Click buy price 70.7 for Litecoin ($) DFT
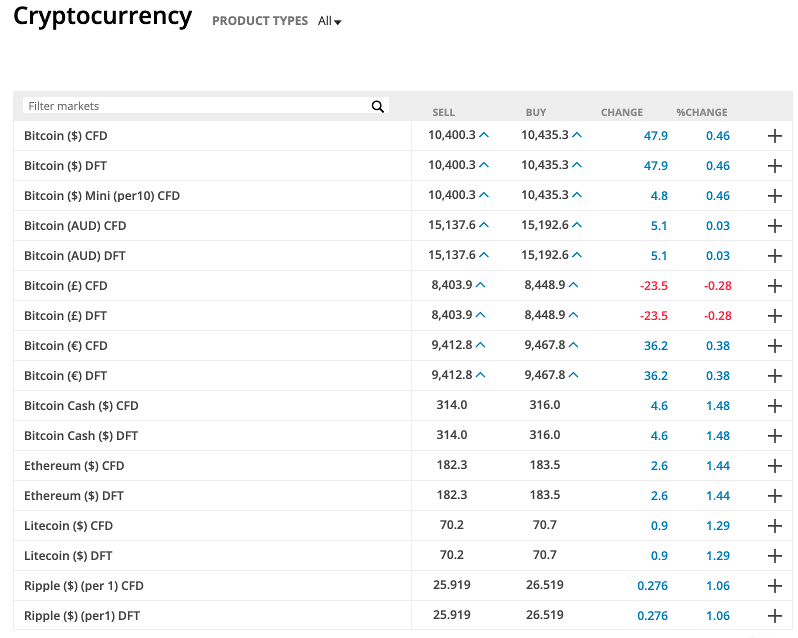This screenshot has width=798, height=638. pos(545,555)
